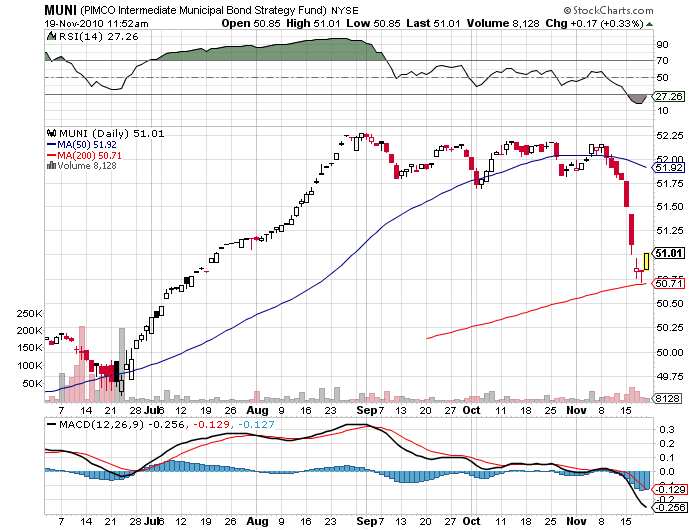700x530 pixels.
Task: Click the StockCharts.com copyright label
Action: tap(608, 10)
